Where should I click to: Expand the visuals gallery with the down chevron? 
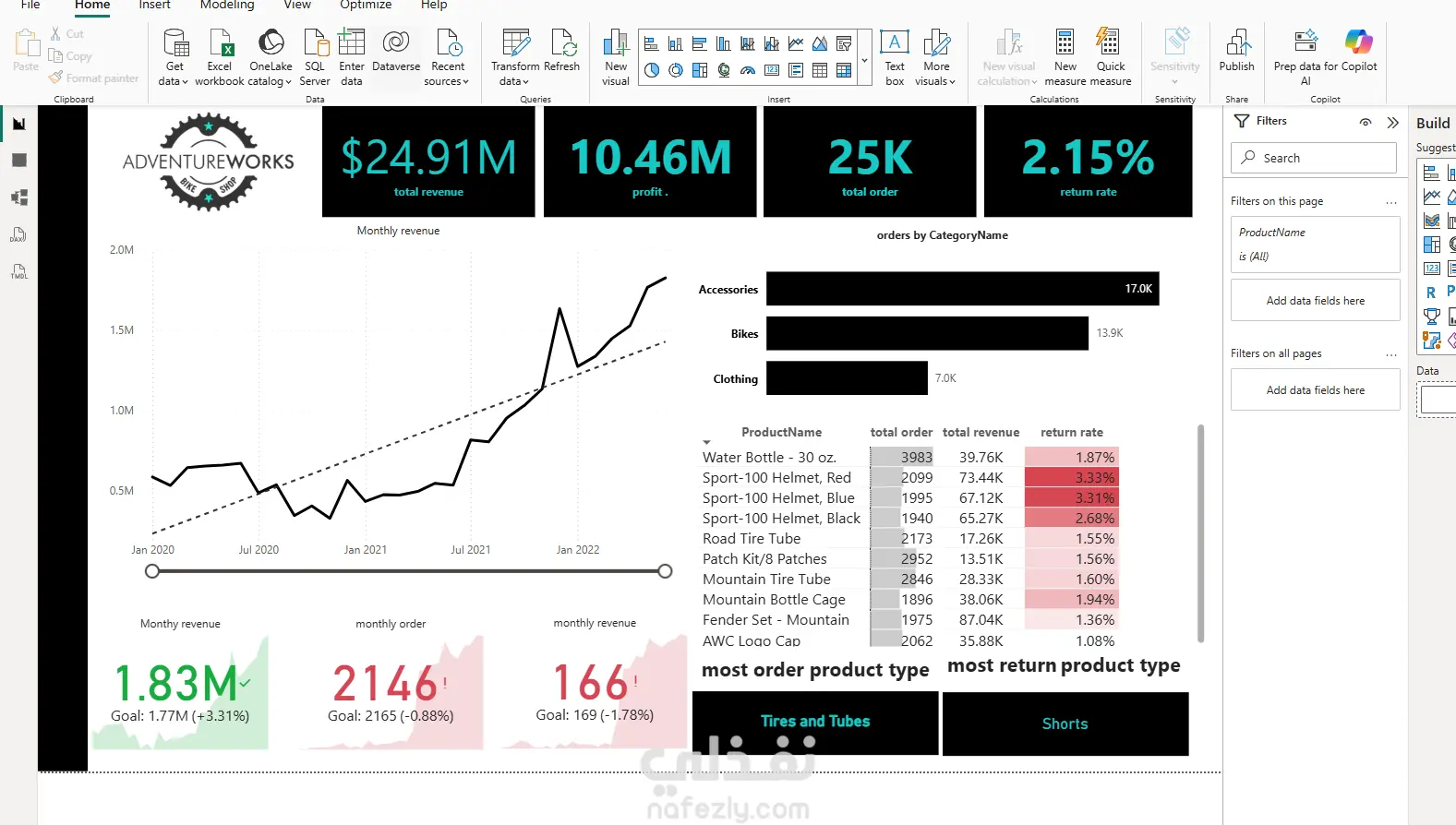pyautogui.click(x=864, y=61)
